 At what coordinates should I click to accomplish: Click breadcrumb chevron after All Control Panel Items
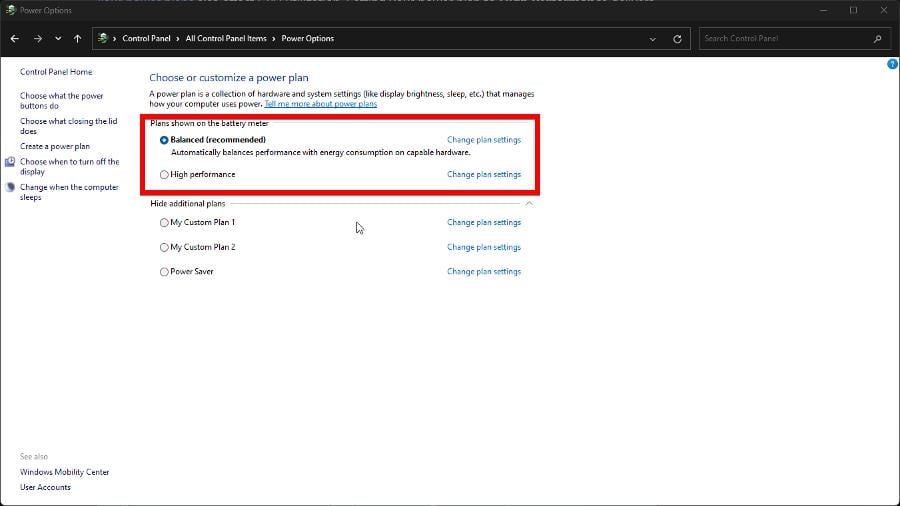[274, 38]
